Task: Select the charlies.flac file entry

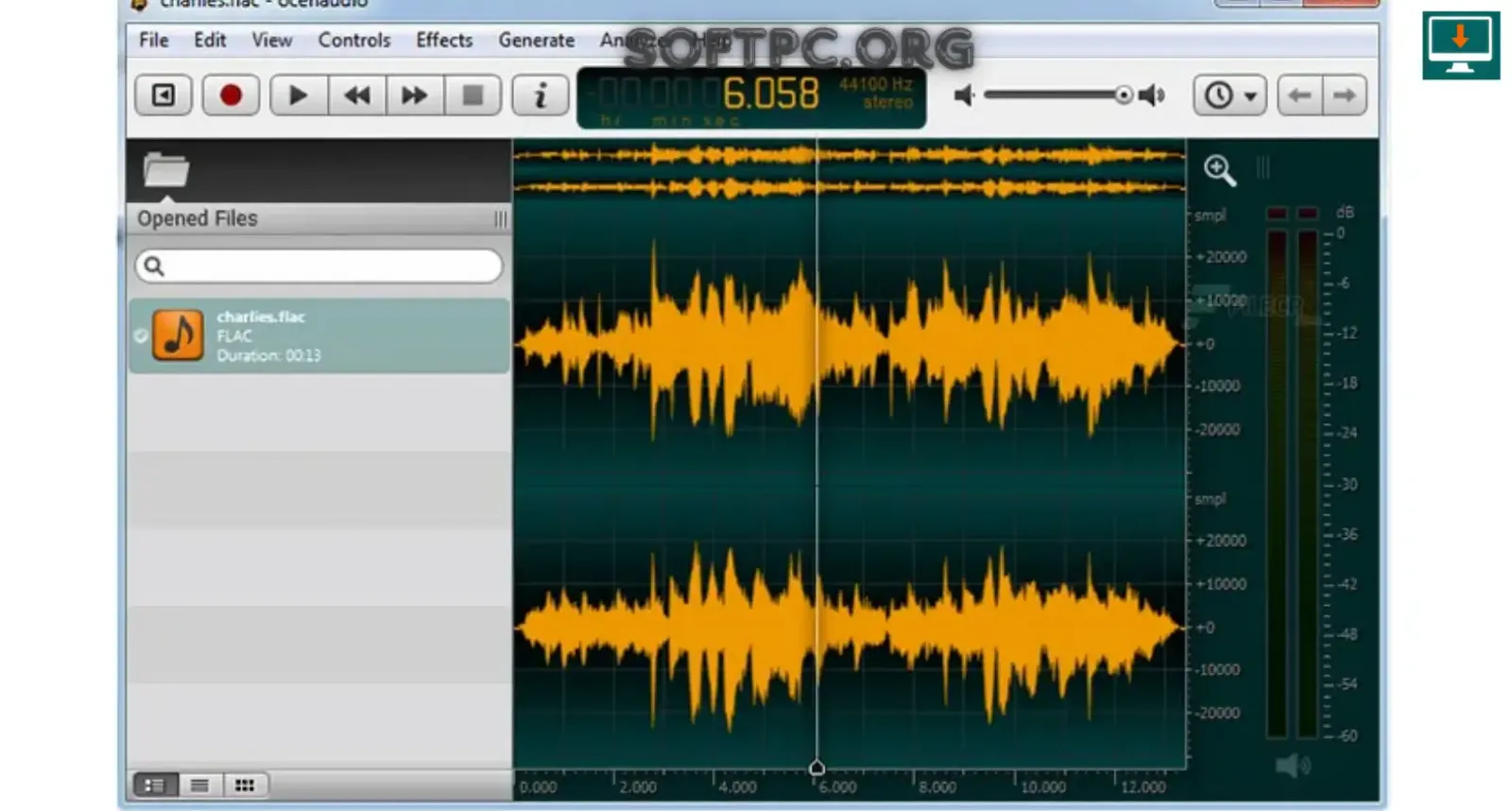Action: point(318,336)
